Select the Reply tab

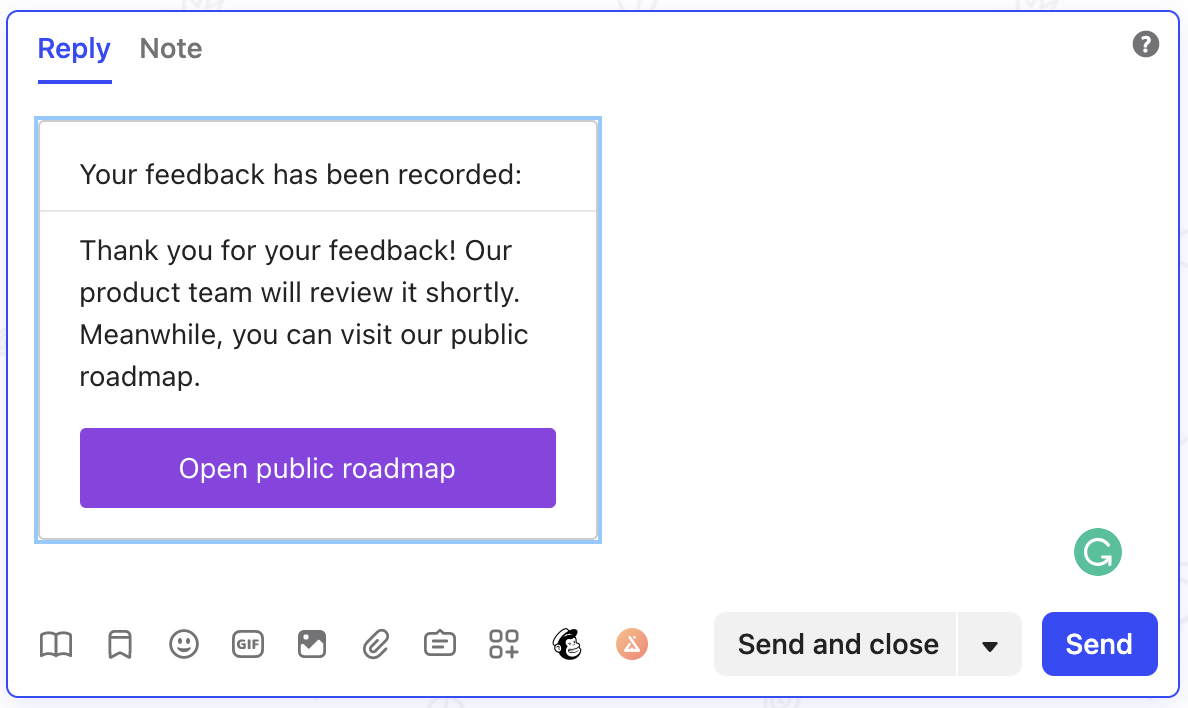pos(74,49)
